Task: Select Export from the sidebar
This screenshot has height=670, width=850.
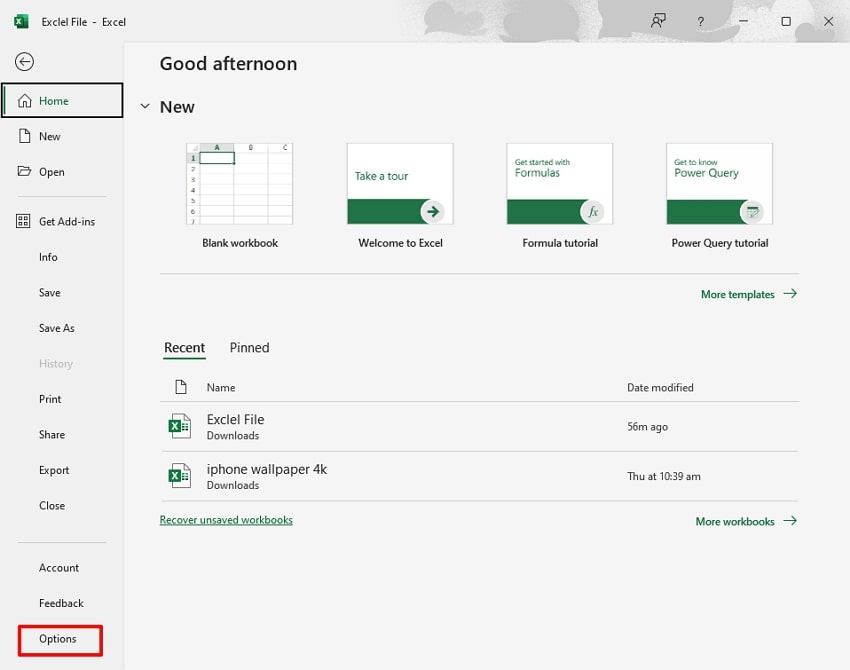Action: coord(54,470)
